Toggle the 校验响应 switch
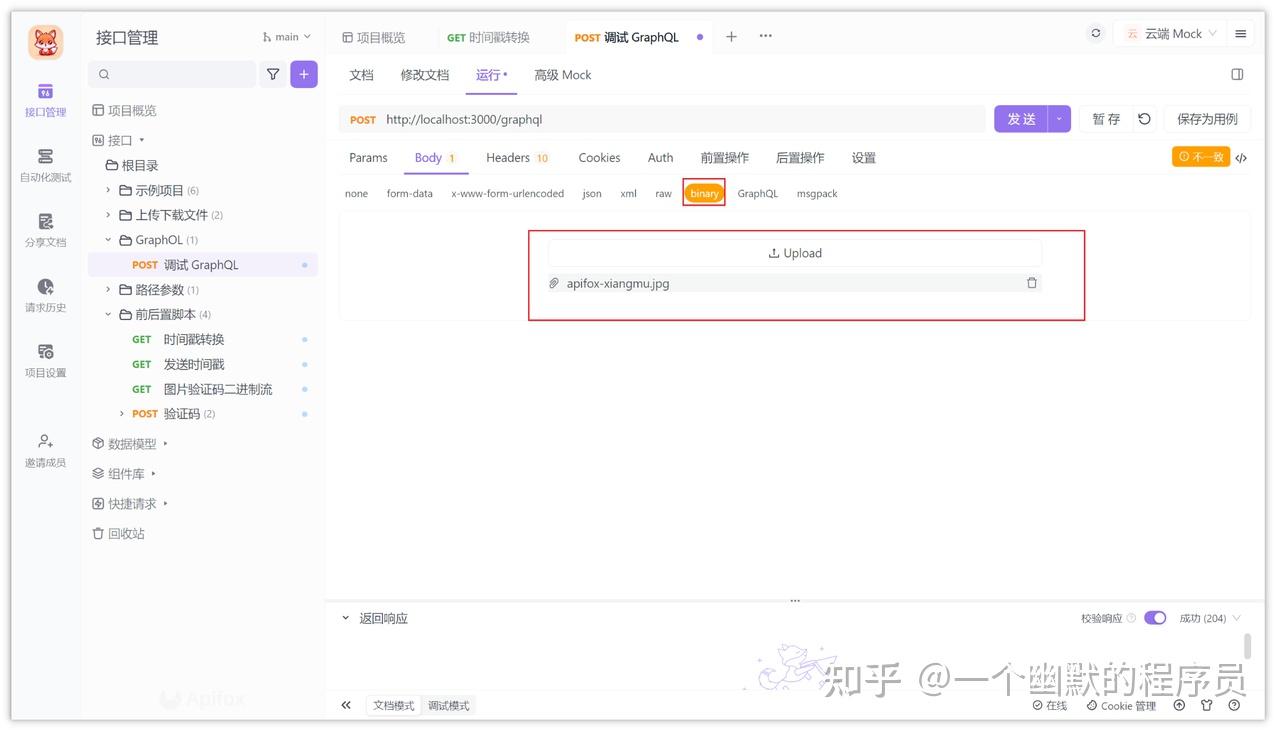The width and height of the screenshot is (1280, 730). [x=1155, y=617]
